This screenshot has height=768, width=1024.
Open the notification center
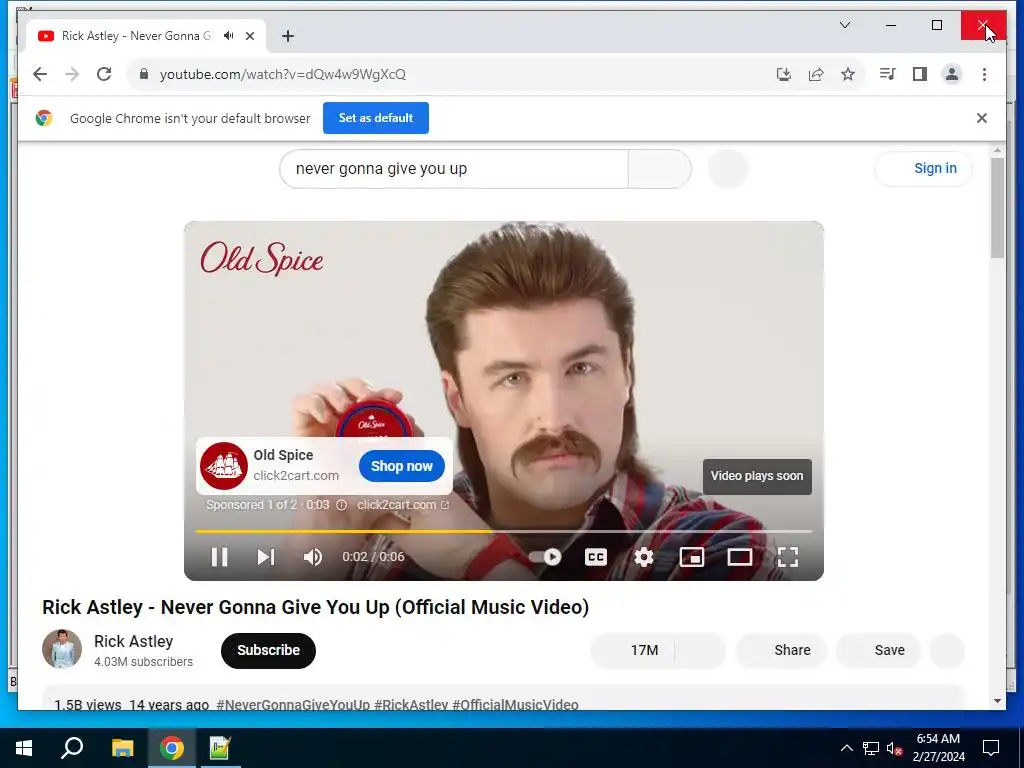coord(991,748)
